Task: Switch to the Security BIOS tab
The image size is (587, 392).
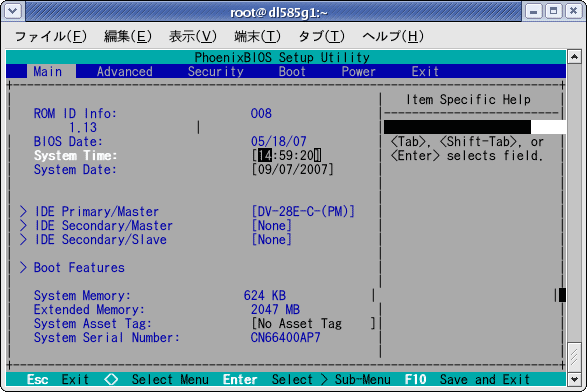Action: [x=216, y=72]
